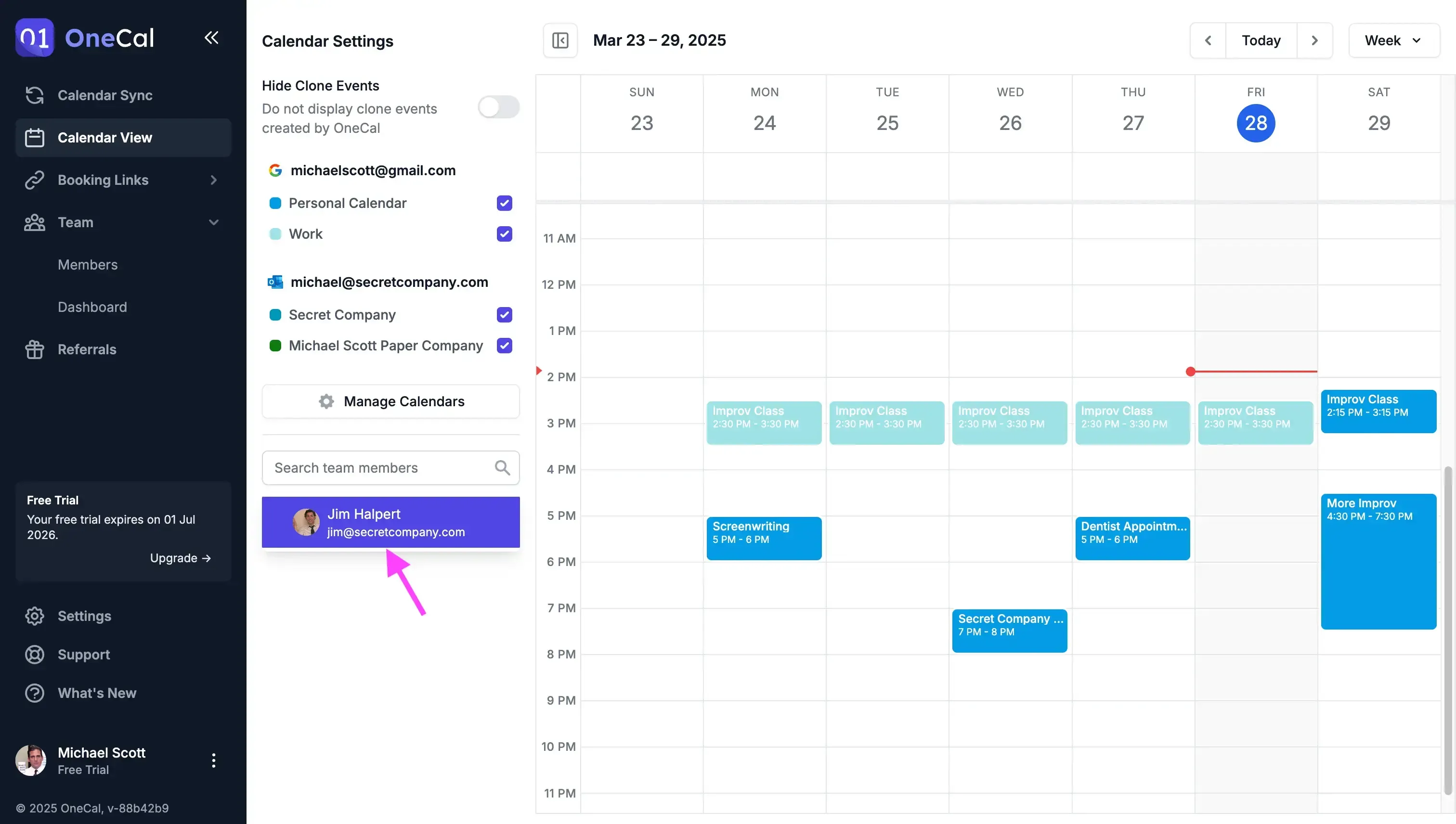The image size is (1456, 824).
Task: Select Members under Team
Action: click(87, 264)
